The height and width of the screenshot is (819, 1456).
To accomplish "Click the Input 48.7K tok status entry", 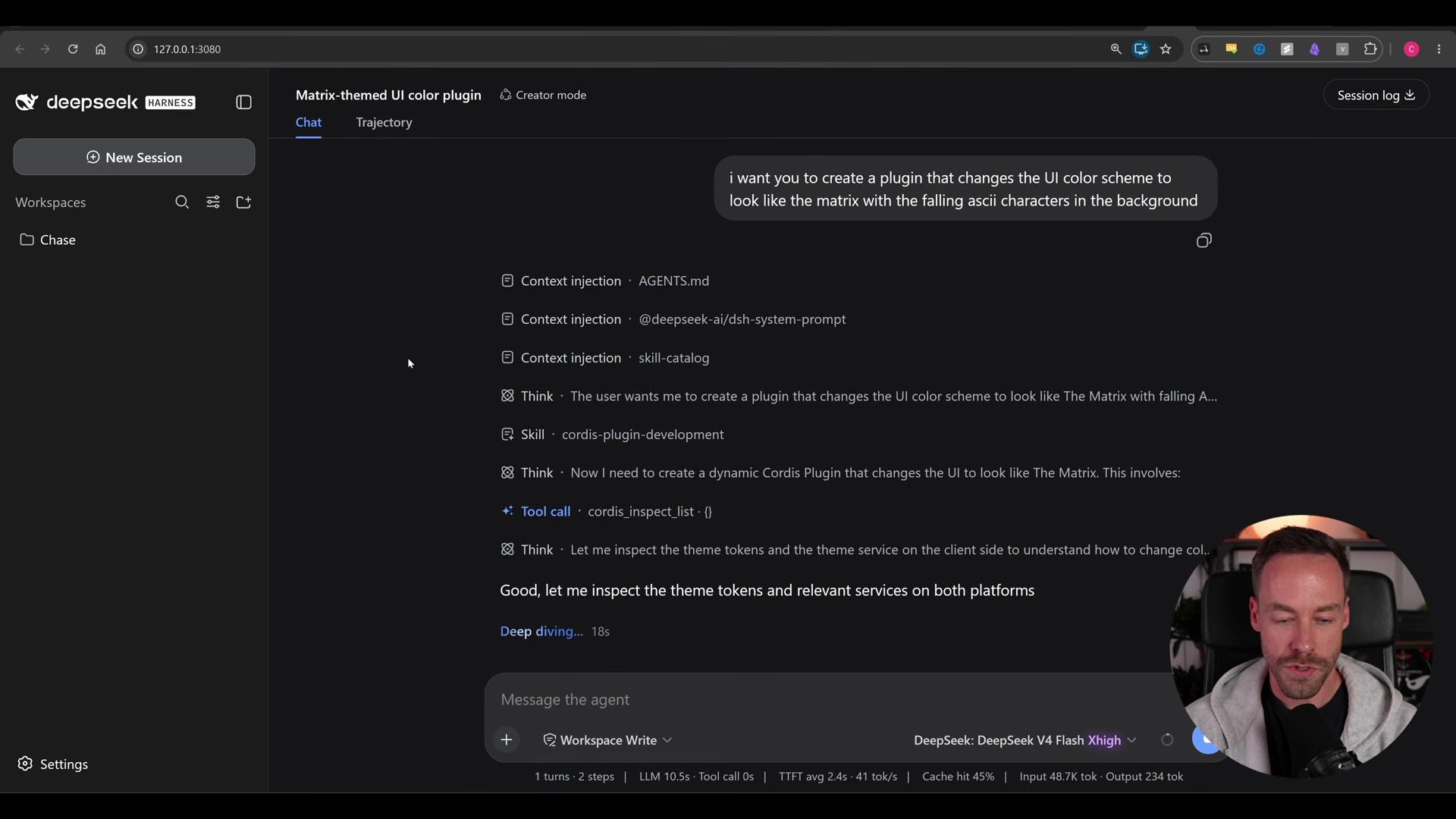I will pyautogui.click(x=1101, y=777).
